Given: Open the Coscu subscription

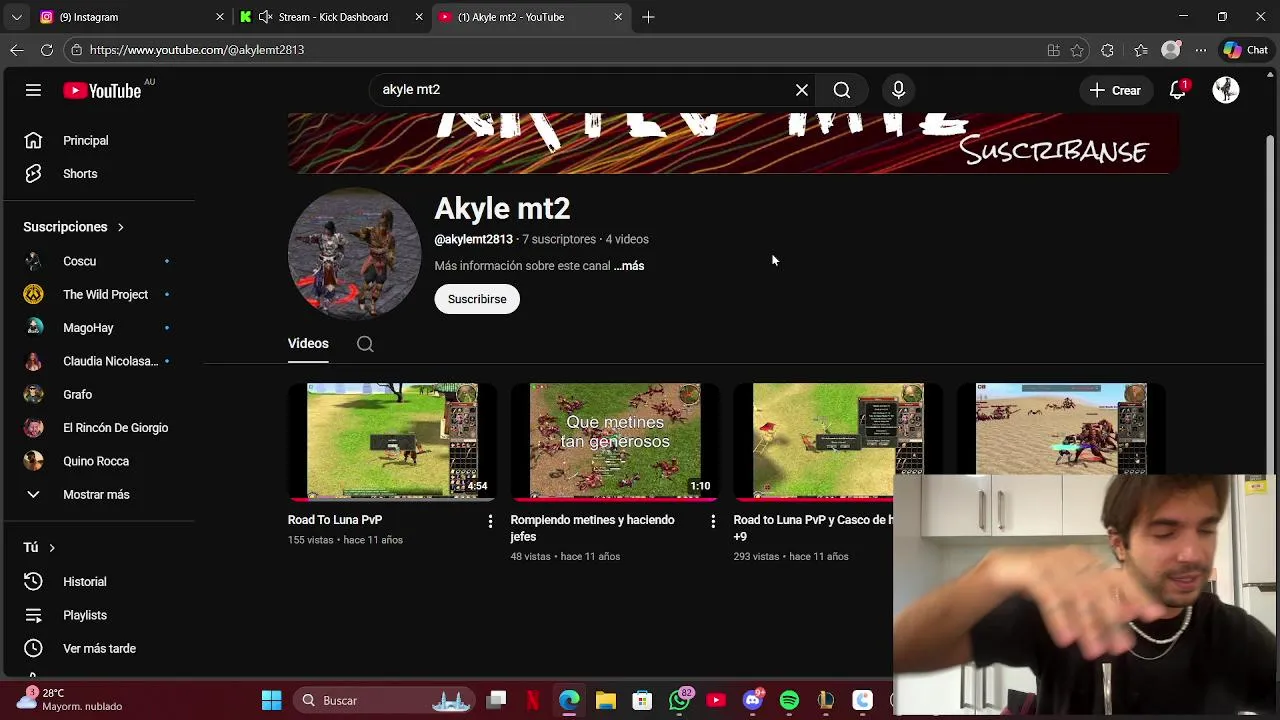Looking at the screenshot, I should pyautogui.click(x=98, y=261).
